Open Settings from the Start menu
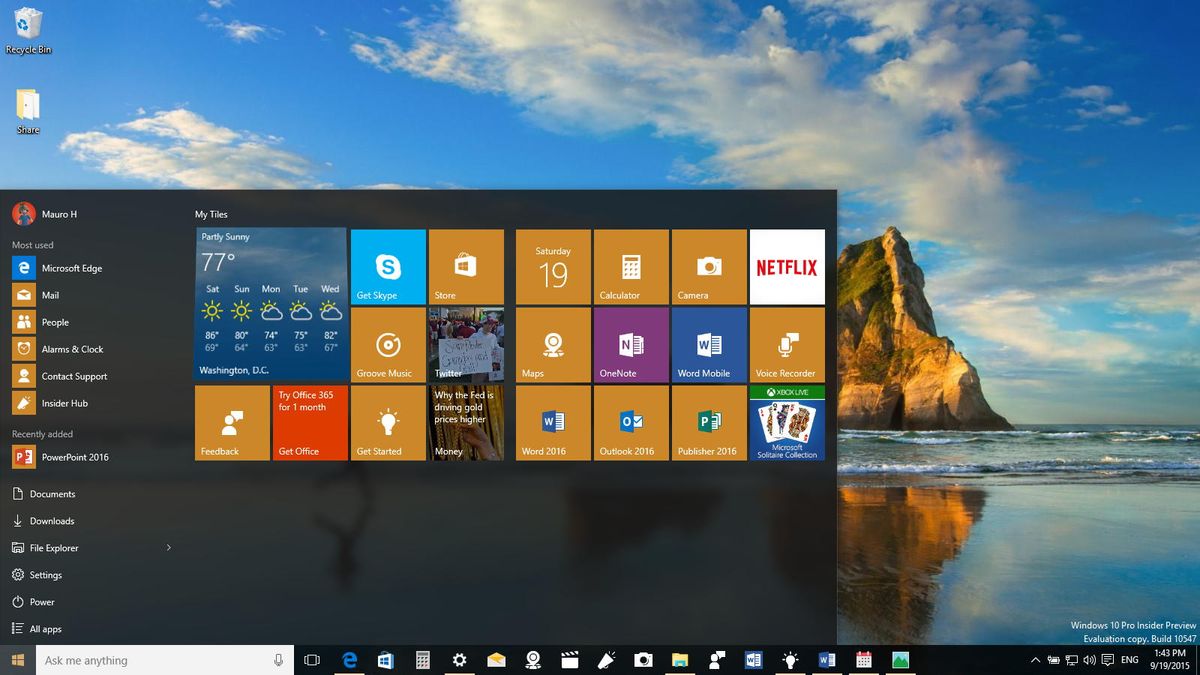The image size is (1200, 675). (45, 574)
